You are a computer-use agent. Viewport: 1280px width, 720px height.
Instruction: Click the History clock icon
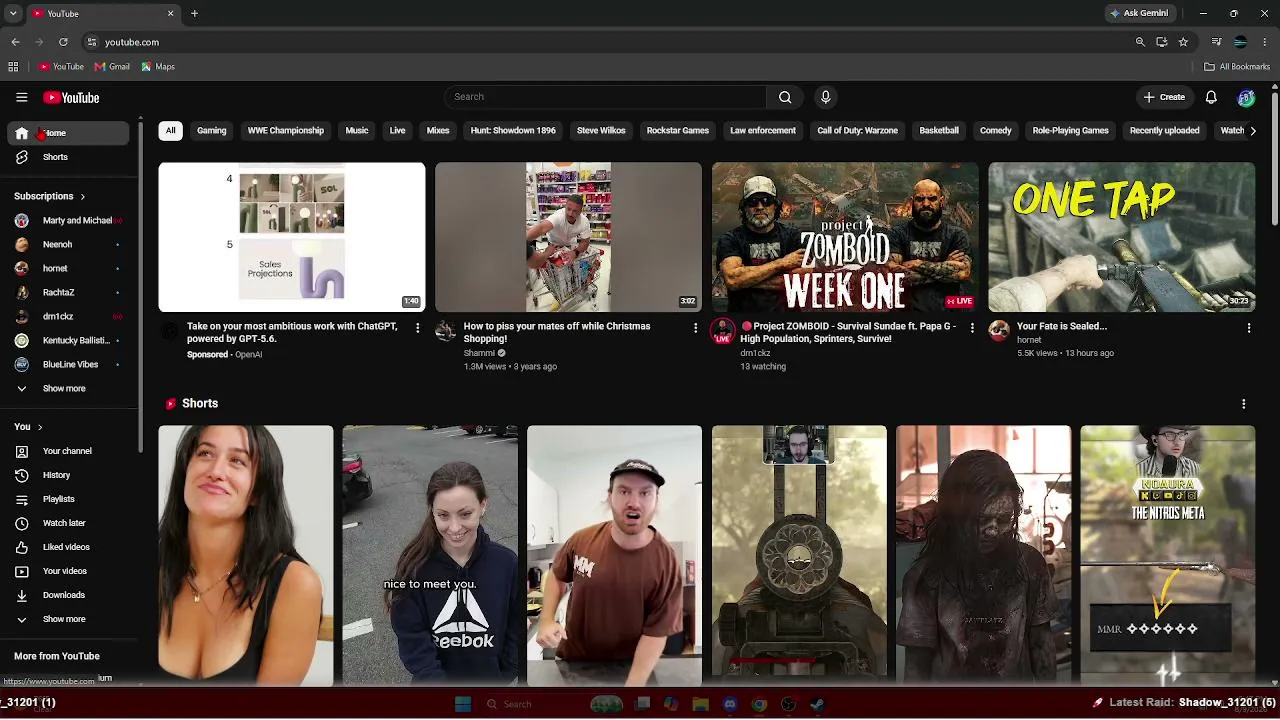click(x=21, y=475)
